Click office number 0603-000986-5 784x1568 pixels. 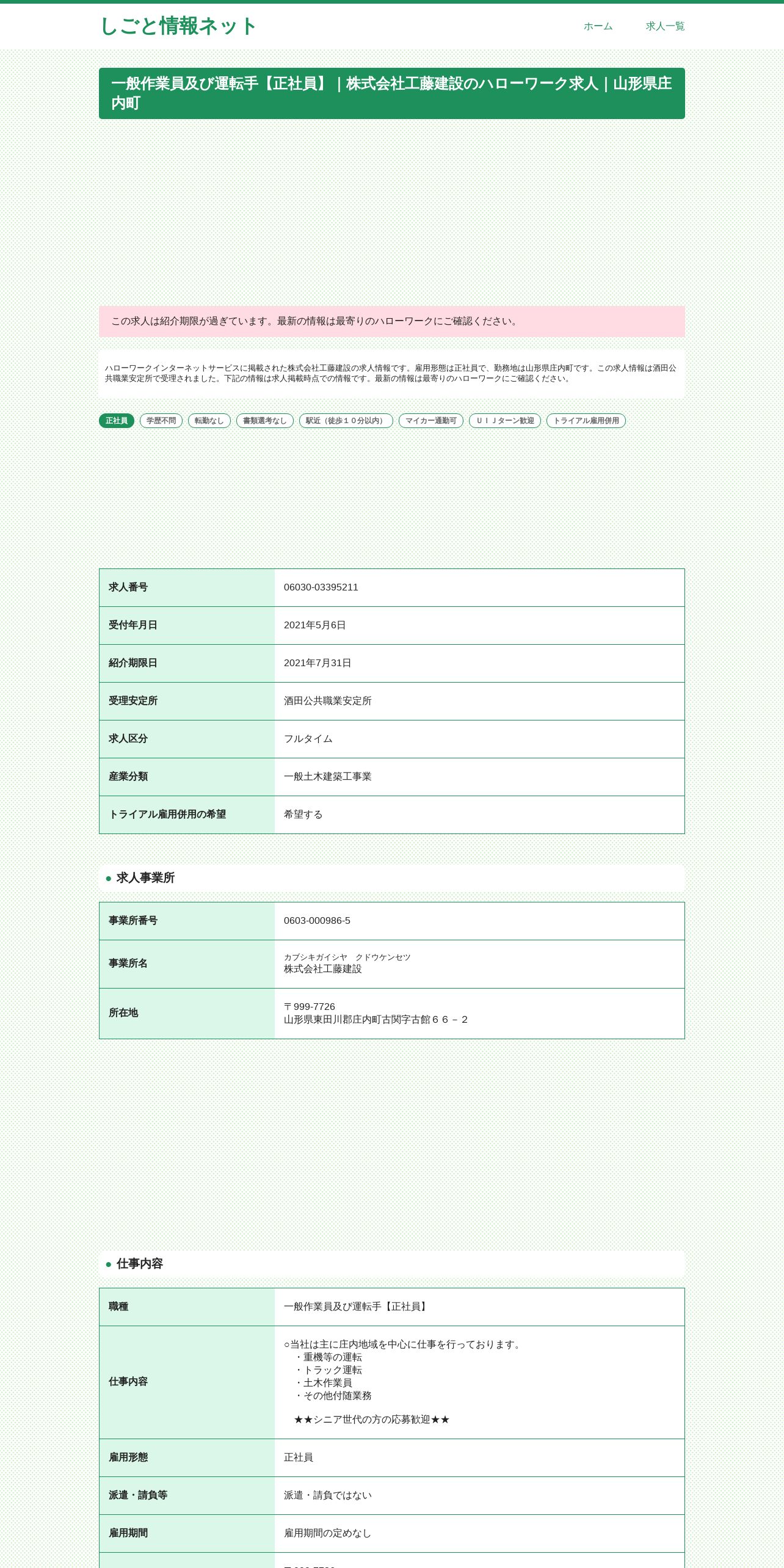[x=318, y=921]
